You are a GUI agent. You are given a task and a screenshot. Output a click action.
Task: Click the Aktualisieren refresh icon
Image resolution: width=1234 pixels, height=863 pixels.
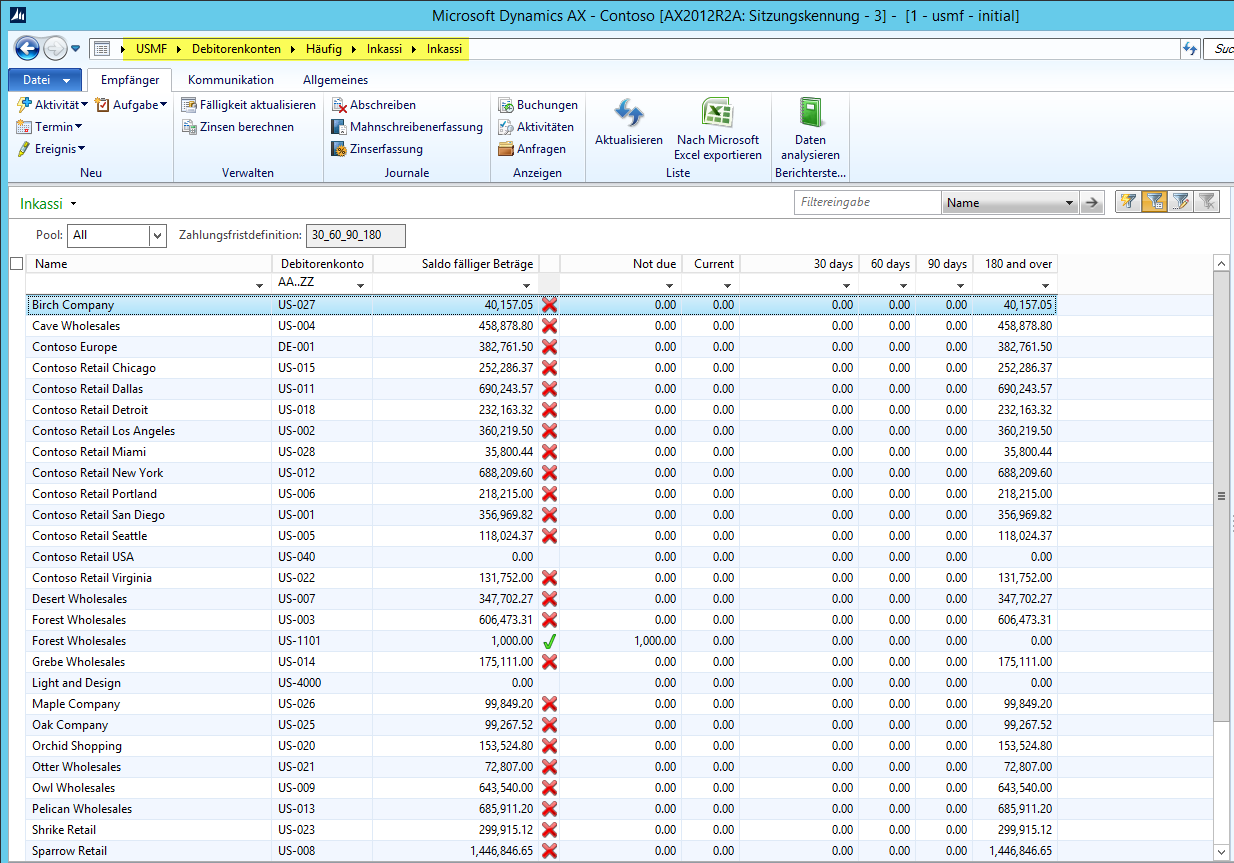[628, 113]
